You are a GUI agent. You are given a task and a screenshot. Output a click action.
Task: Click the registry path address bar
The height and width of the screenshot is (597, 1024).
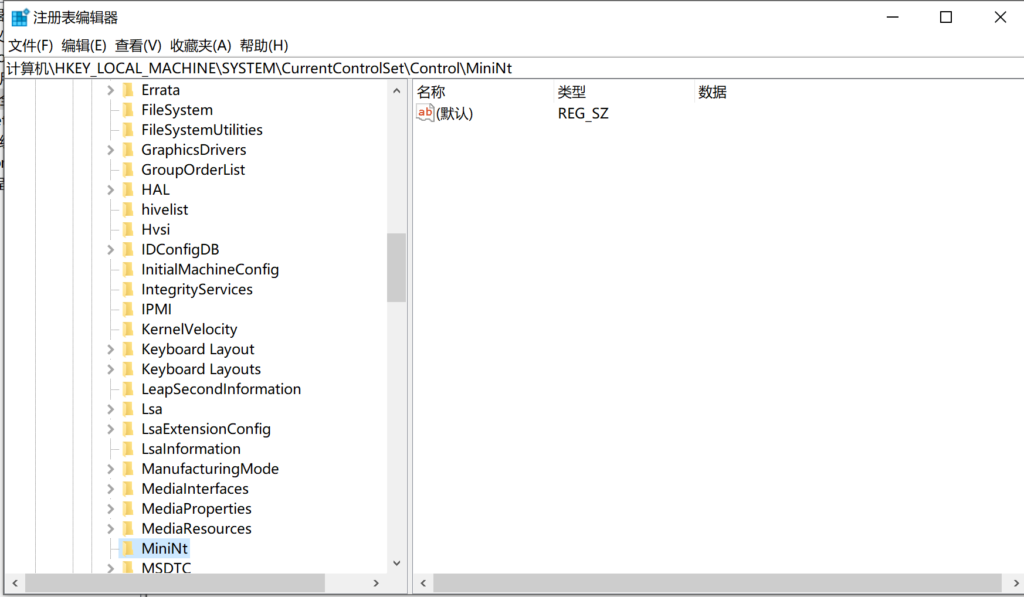click(x=513, y=68)
